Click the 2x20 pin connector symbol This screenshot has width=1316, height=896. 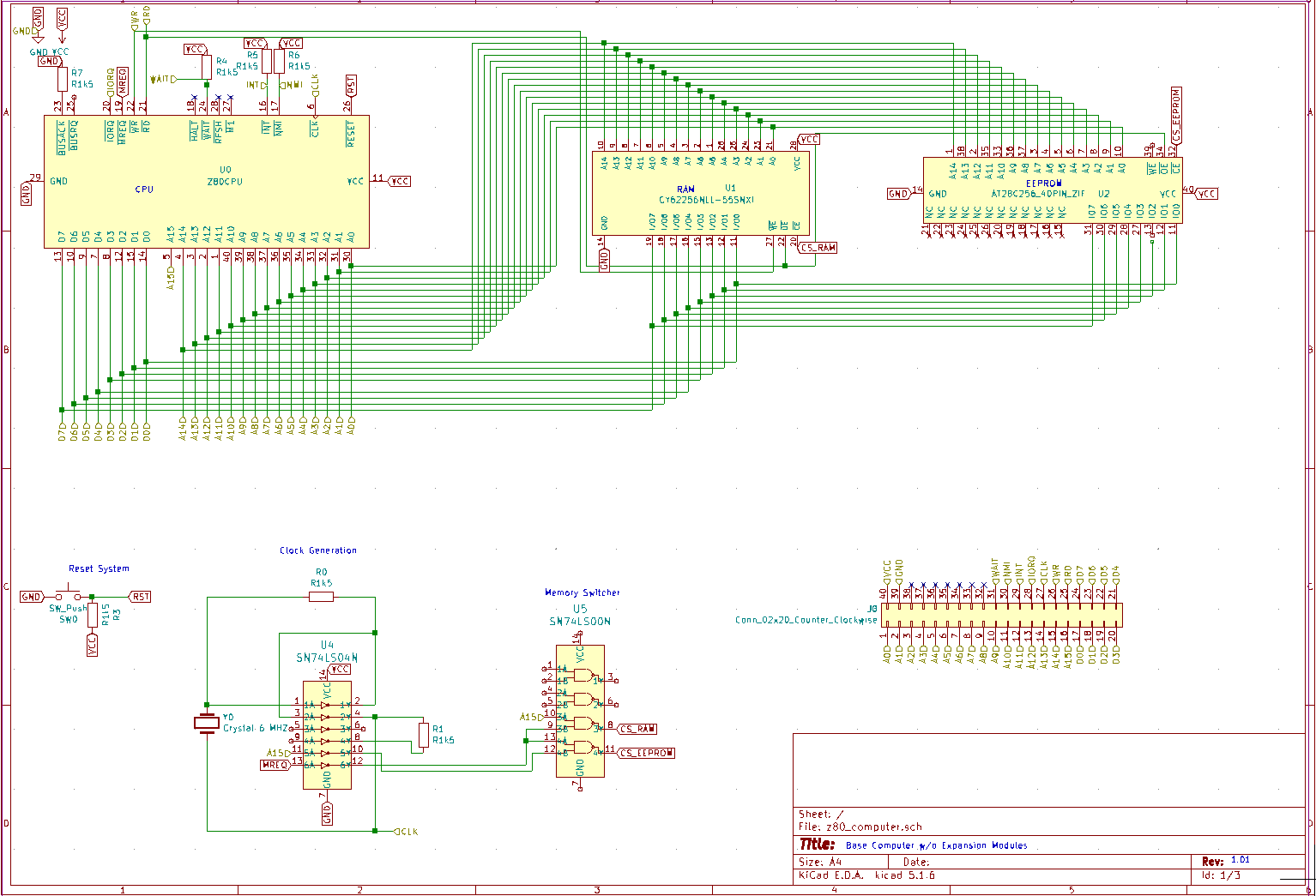pos(1001,614)
